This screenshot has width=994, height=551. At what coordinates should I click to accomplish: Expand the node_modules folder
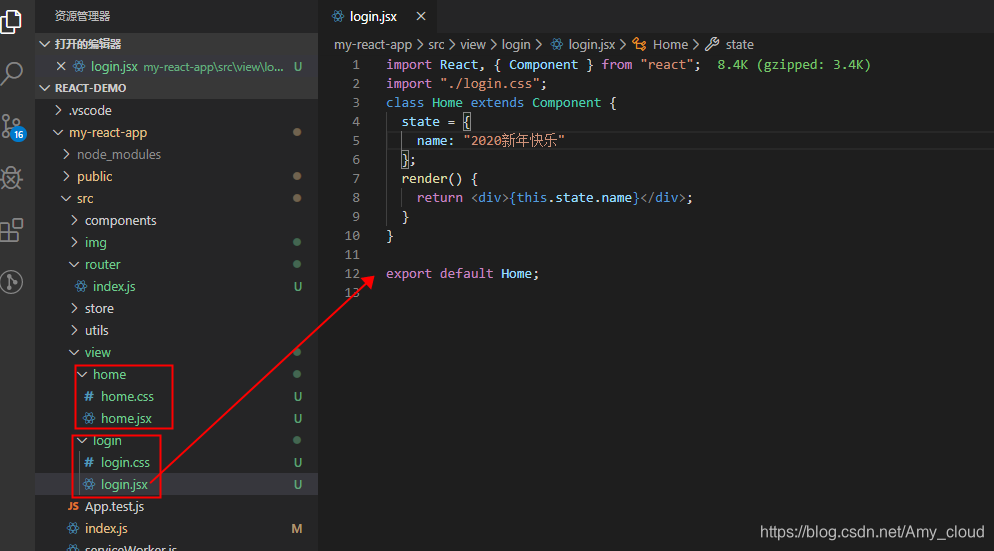[x=67, y=154]
